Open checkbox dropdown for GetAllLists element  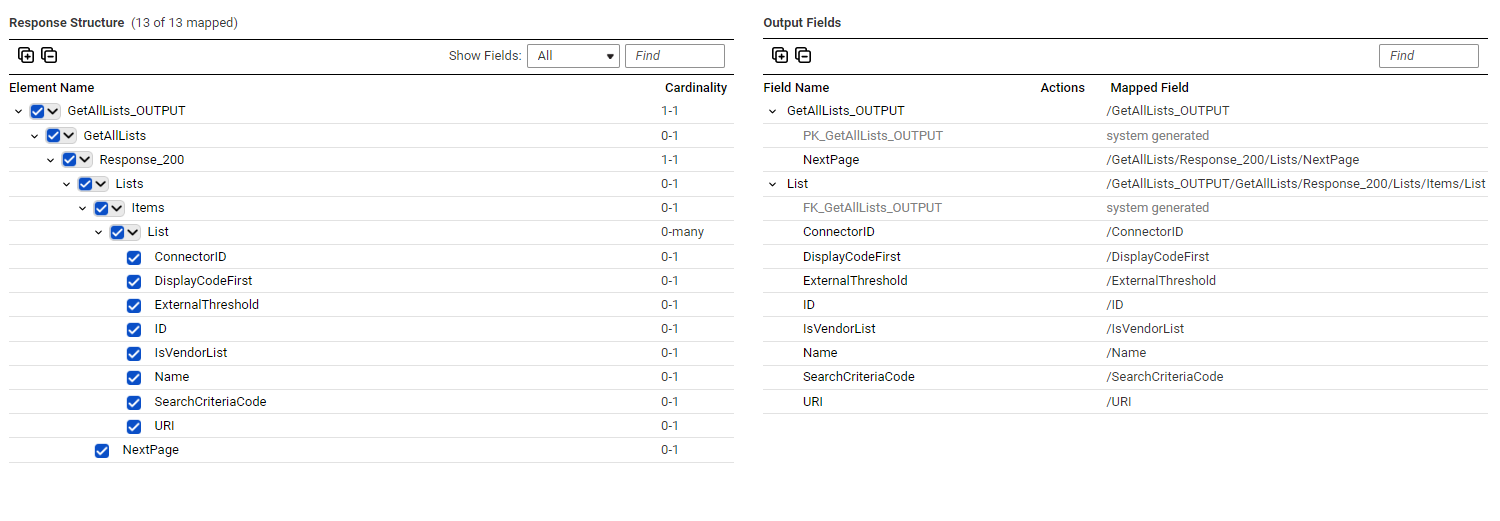point(69,136)
